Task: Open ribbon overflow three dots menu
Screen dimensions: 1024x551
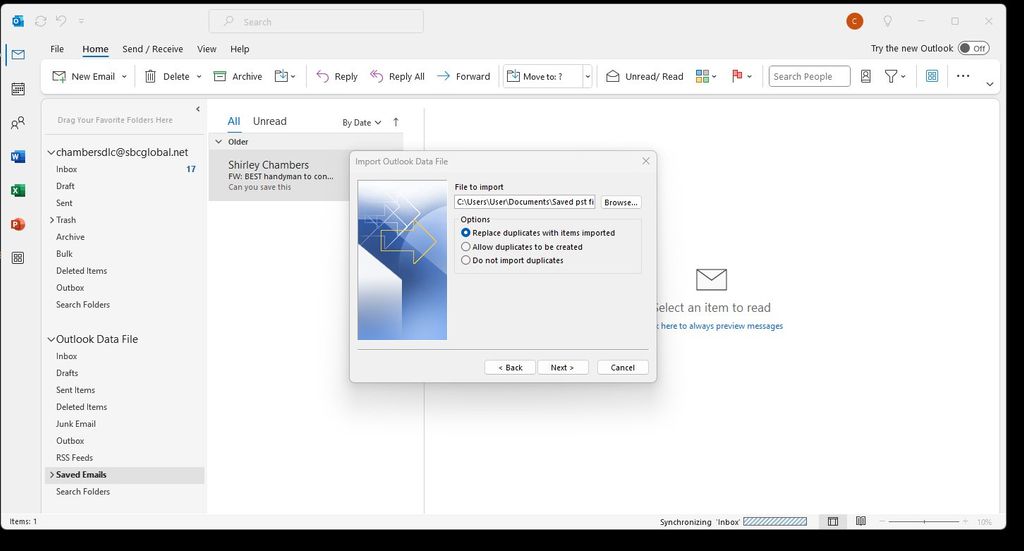Action: (x=963, y=76)
